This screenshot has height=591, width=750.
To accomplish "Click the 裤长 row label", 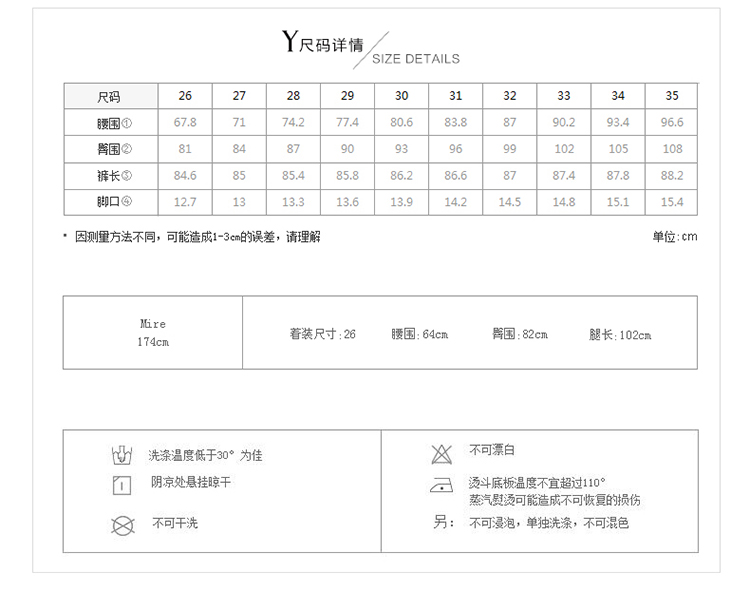I will pos(114,175).
